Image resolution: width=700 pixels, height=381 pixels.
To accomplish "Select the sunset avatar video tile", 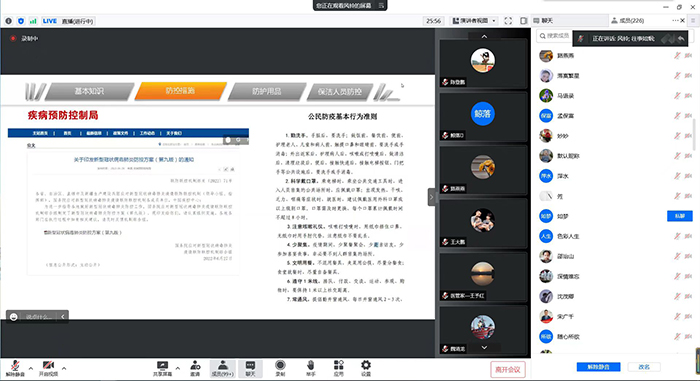I will coord(483,277).
